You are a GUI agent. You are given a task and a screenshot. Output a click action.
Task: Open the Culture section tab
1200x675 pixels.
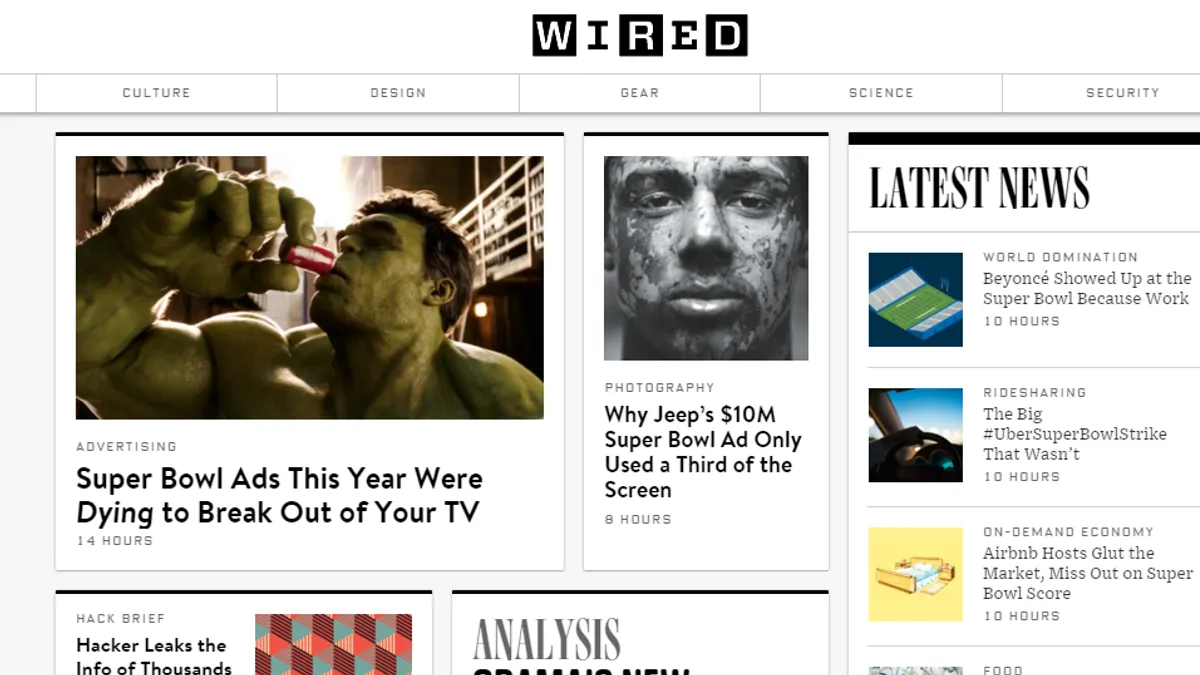[157, 93]
